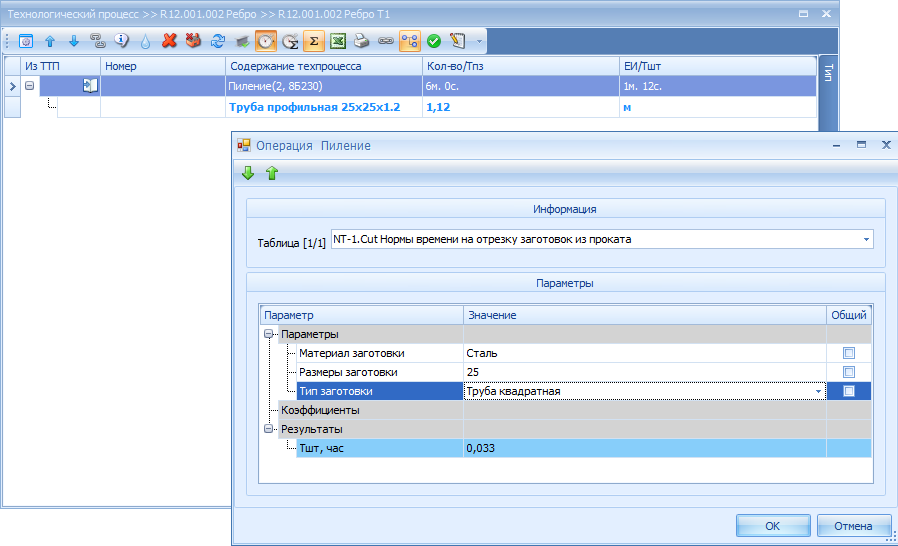The image size is (898, 546).
Task: Click the blue up arrow in the main toolbar
Action: tap(50, 41)
